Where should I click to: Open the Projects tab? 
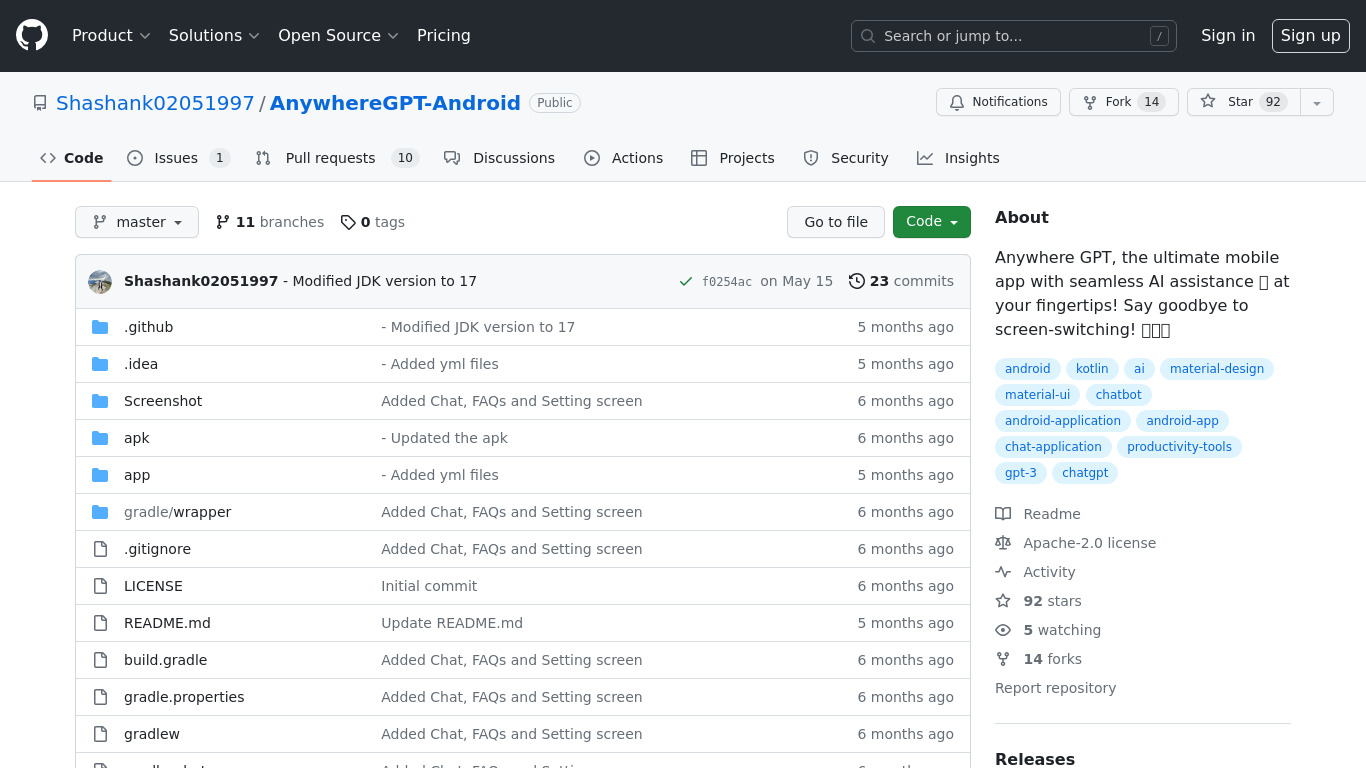click(733, 158)
